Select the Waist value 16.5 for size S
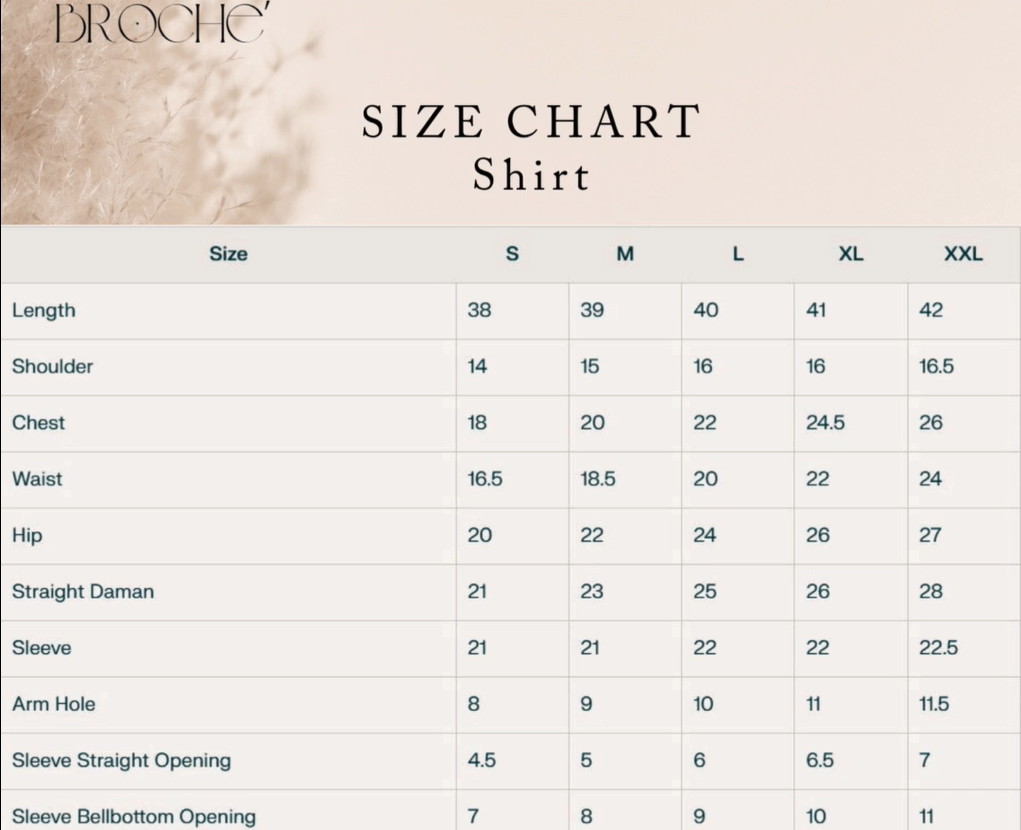The image size is (1021, 830). point(485,479)
